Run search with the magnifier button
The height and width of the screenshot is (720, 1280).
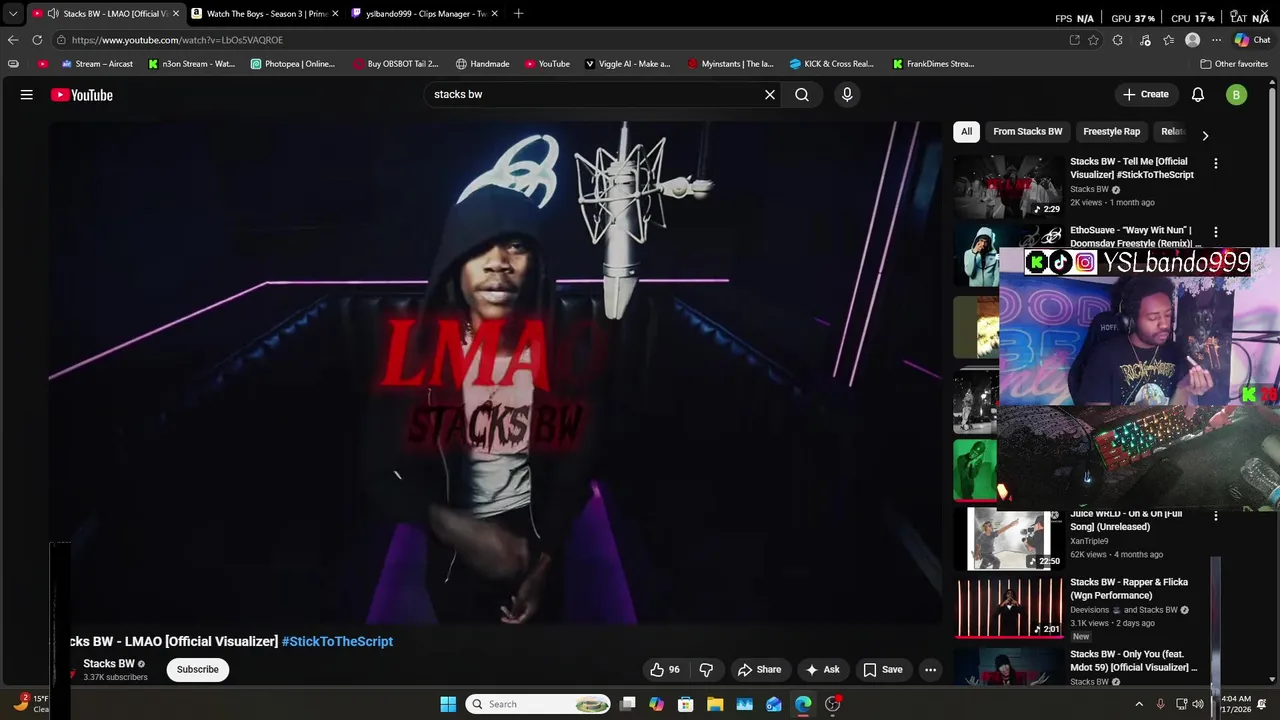click(802, 95)
